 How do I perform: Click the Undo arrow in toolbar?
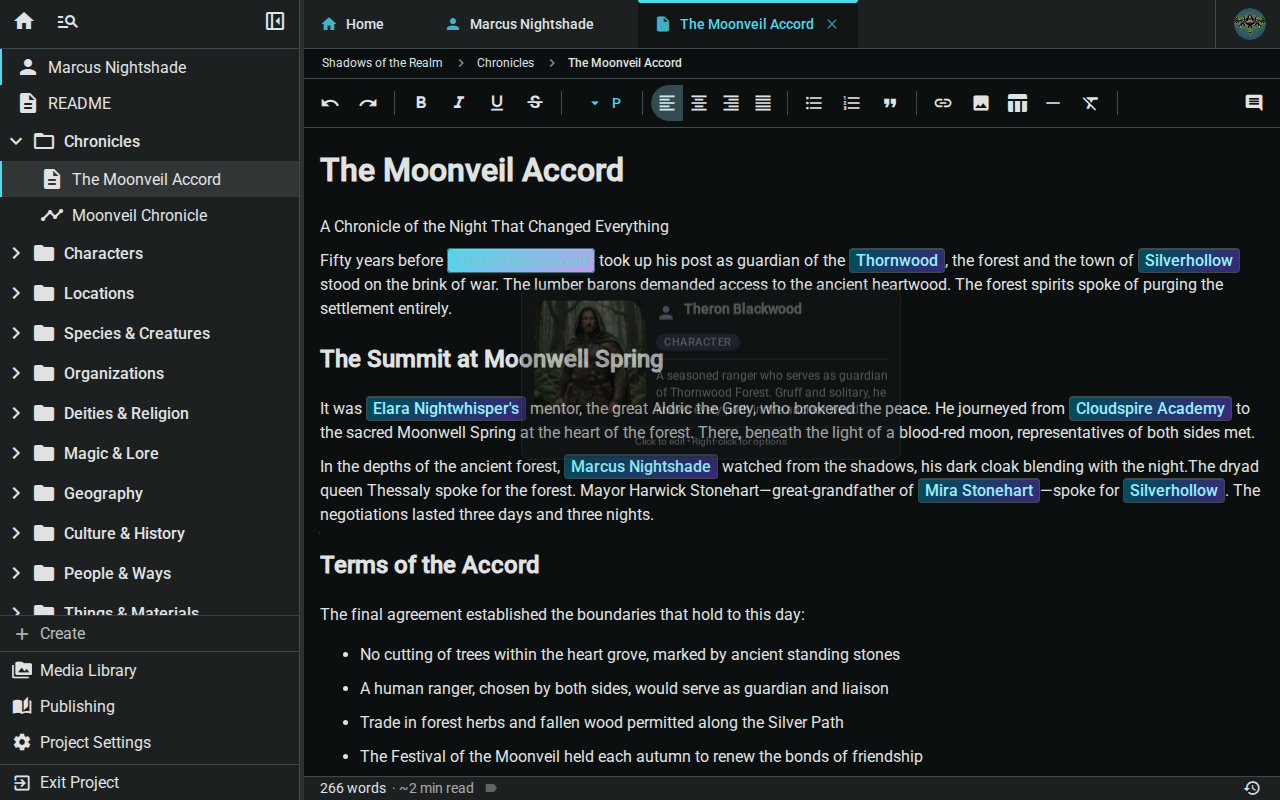point(330,103)
